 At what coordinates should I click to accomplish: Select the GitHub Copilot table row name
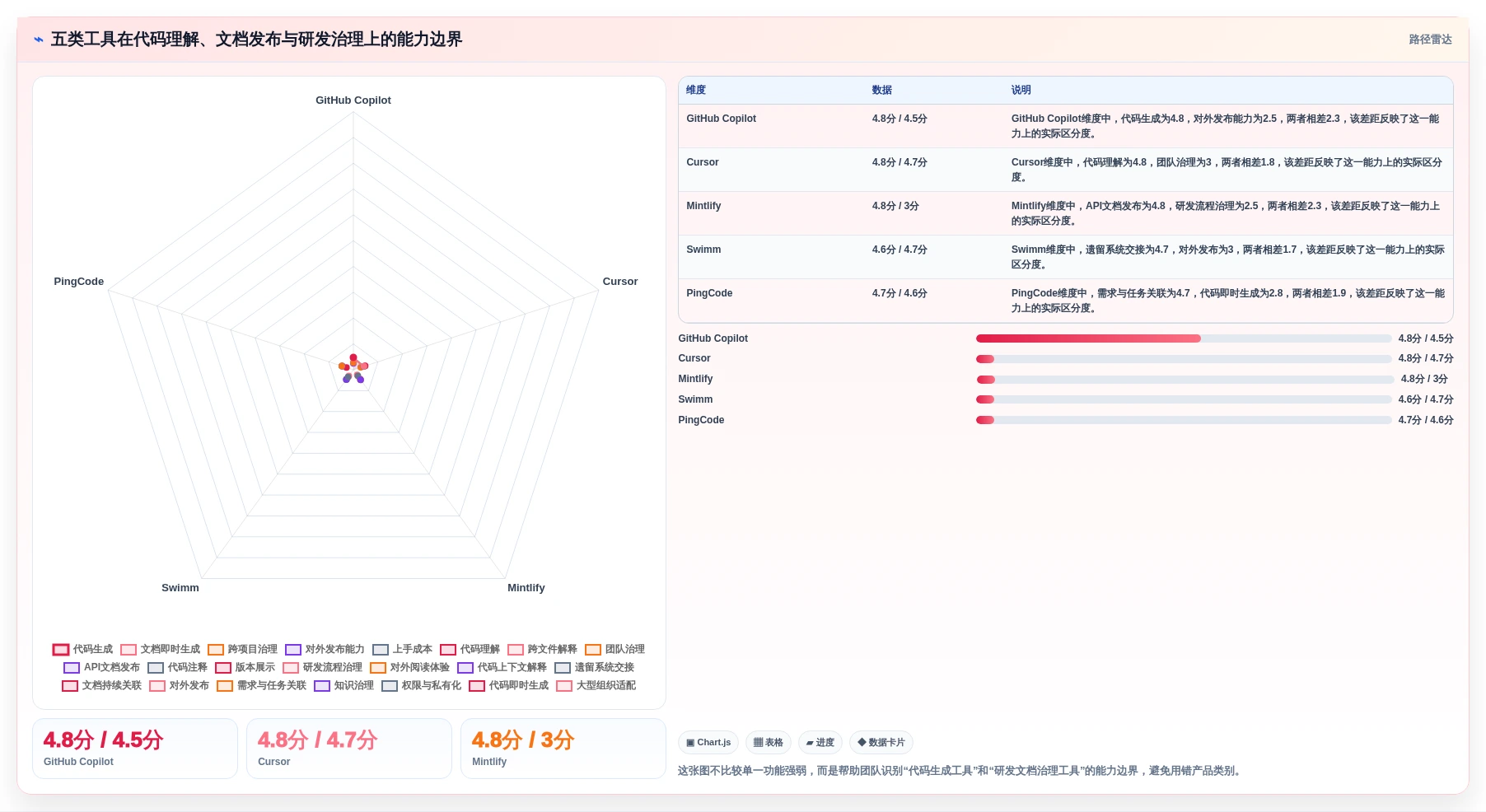point(722,119)
